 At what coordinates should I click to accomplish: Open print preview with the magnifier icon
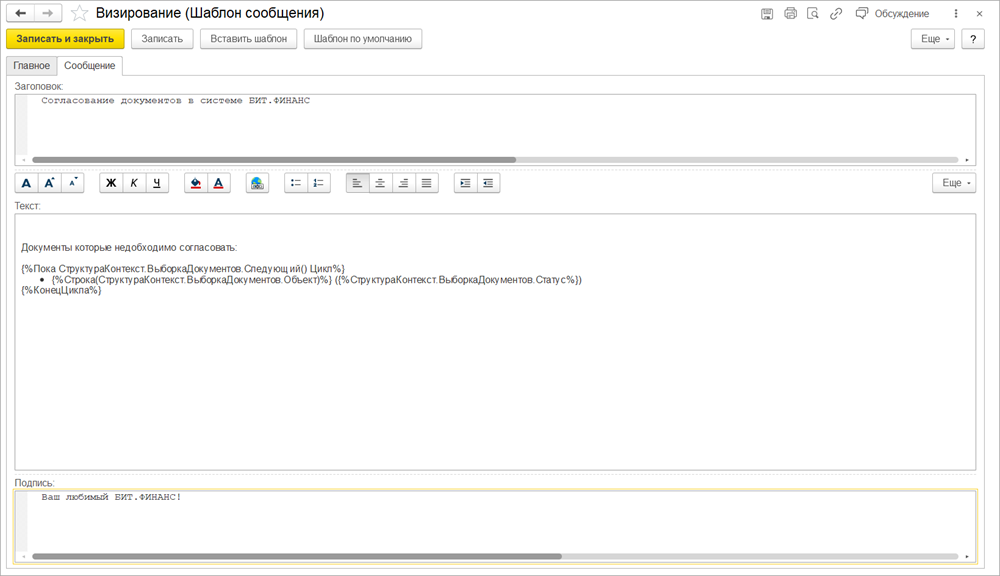812,14
